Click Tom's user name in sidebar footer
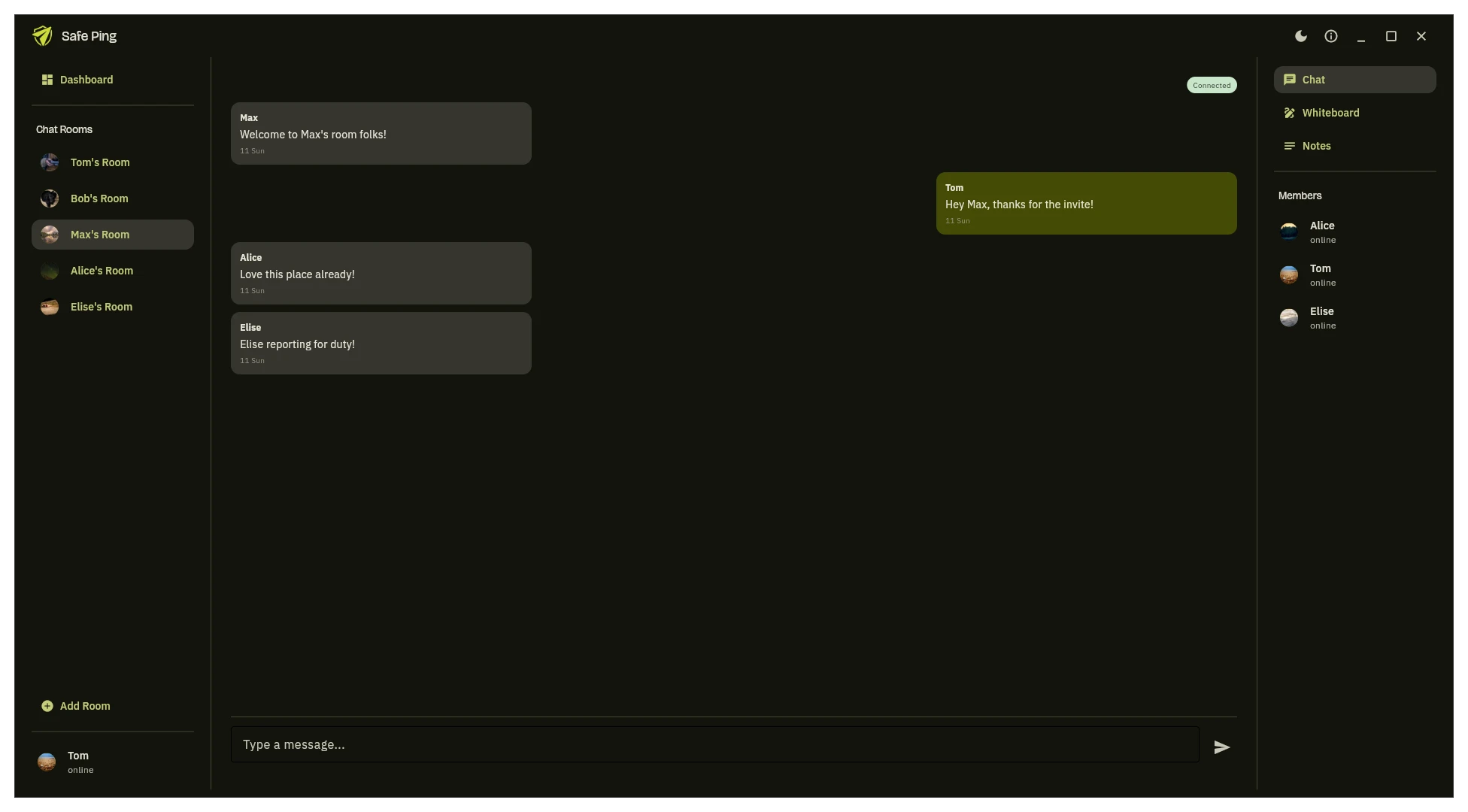 78,756
